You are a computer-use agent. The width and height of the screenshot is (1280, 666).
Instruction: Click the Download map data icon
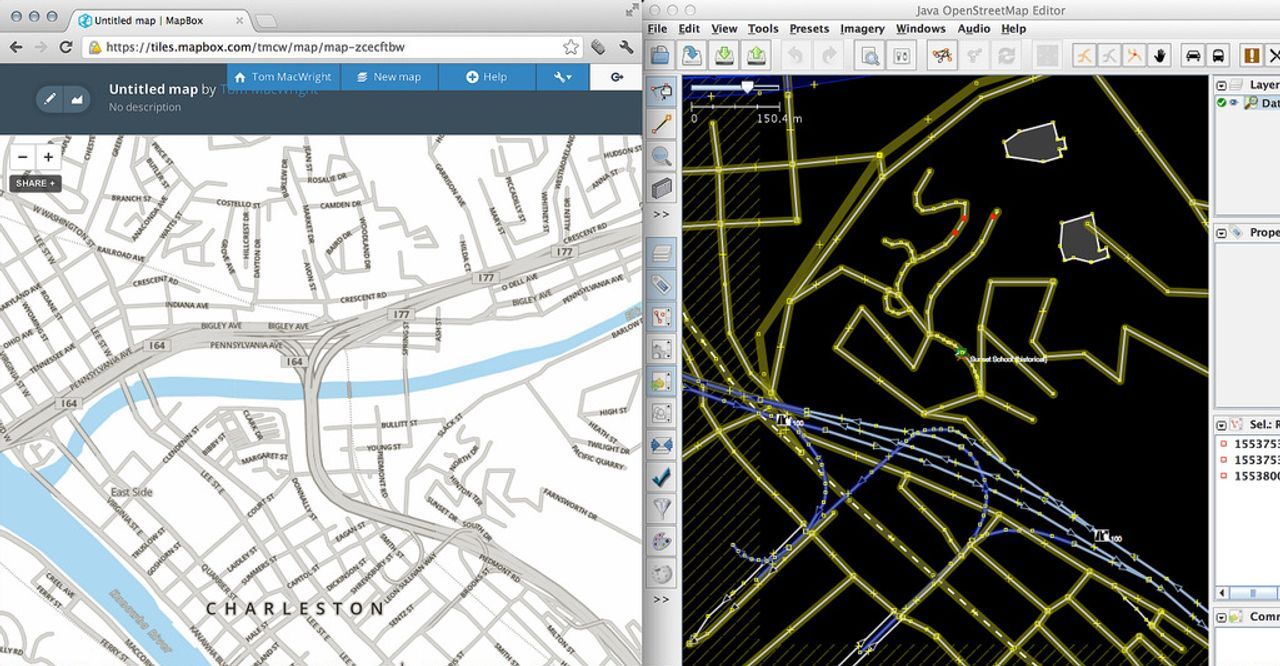(x=723, y=55)
